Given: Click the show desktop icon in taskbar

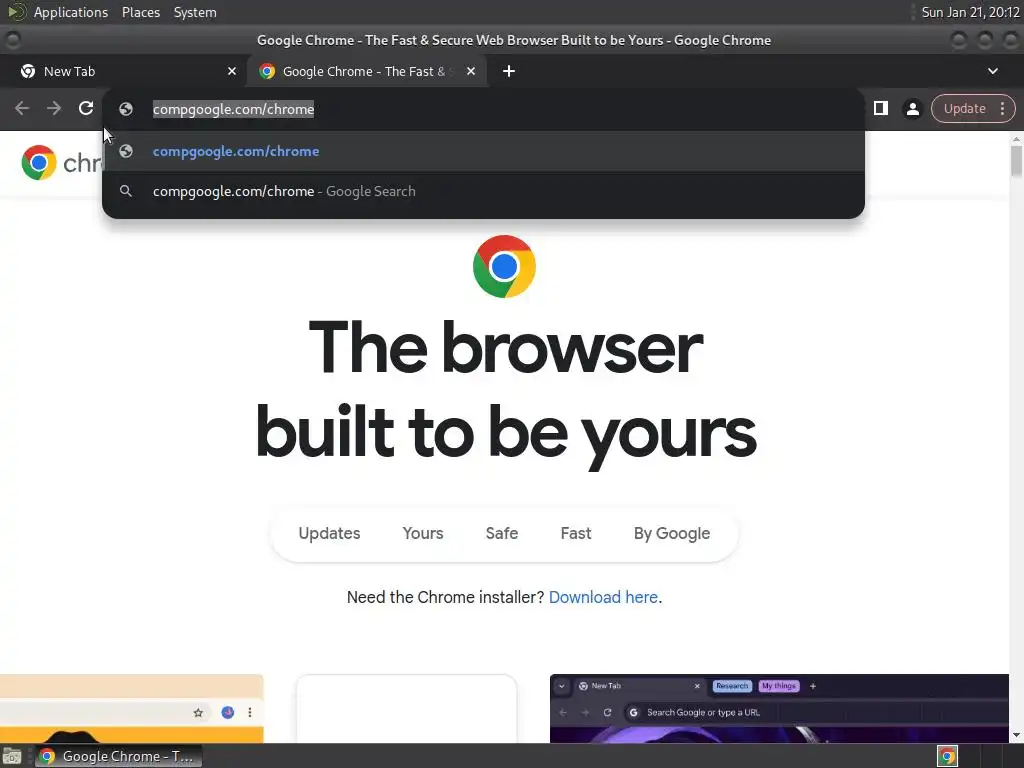Looking at the screenshot, I should click(x=12, y=756).
